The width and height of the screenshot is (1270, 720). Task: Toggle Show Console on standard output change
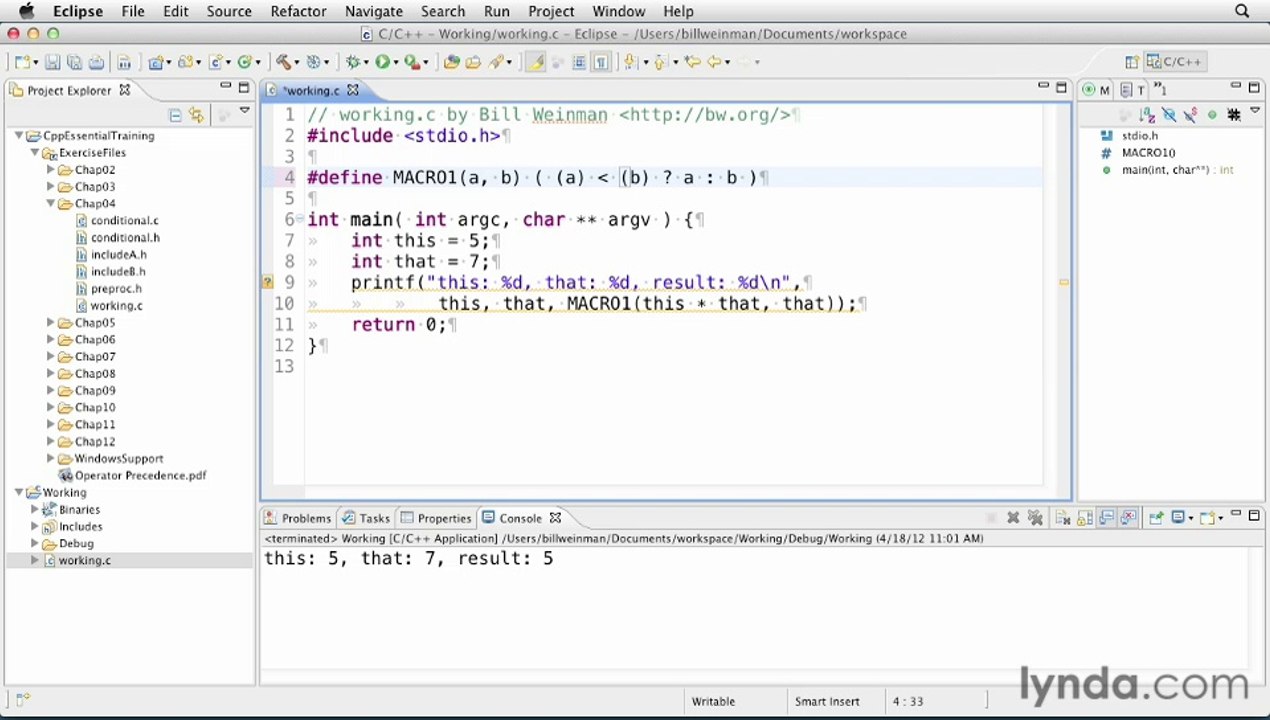click(x=1107, y=518)
